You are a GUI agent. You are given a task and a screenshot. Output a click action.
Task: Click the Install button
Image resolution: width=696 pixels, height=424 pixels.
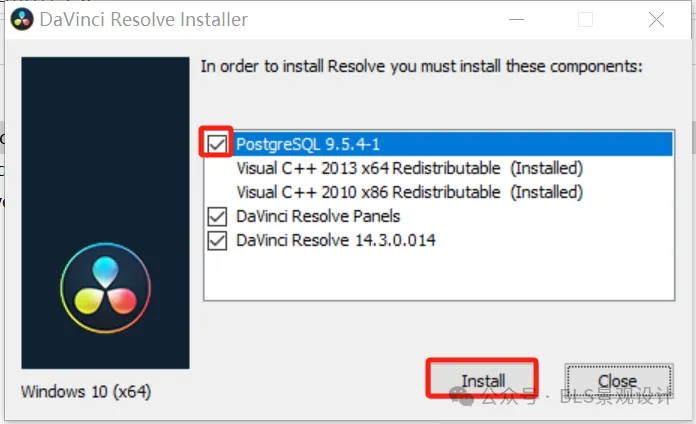pyautogui.click(x=482, y=380)
